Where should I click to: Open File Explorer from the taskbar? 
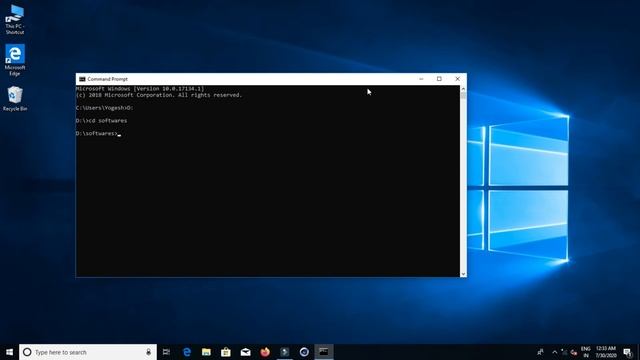coord(206,352)
